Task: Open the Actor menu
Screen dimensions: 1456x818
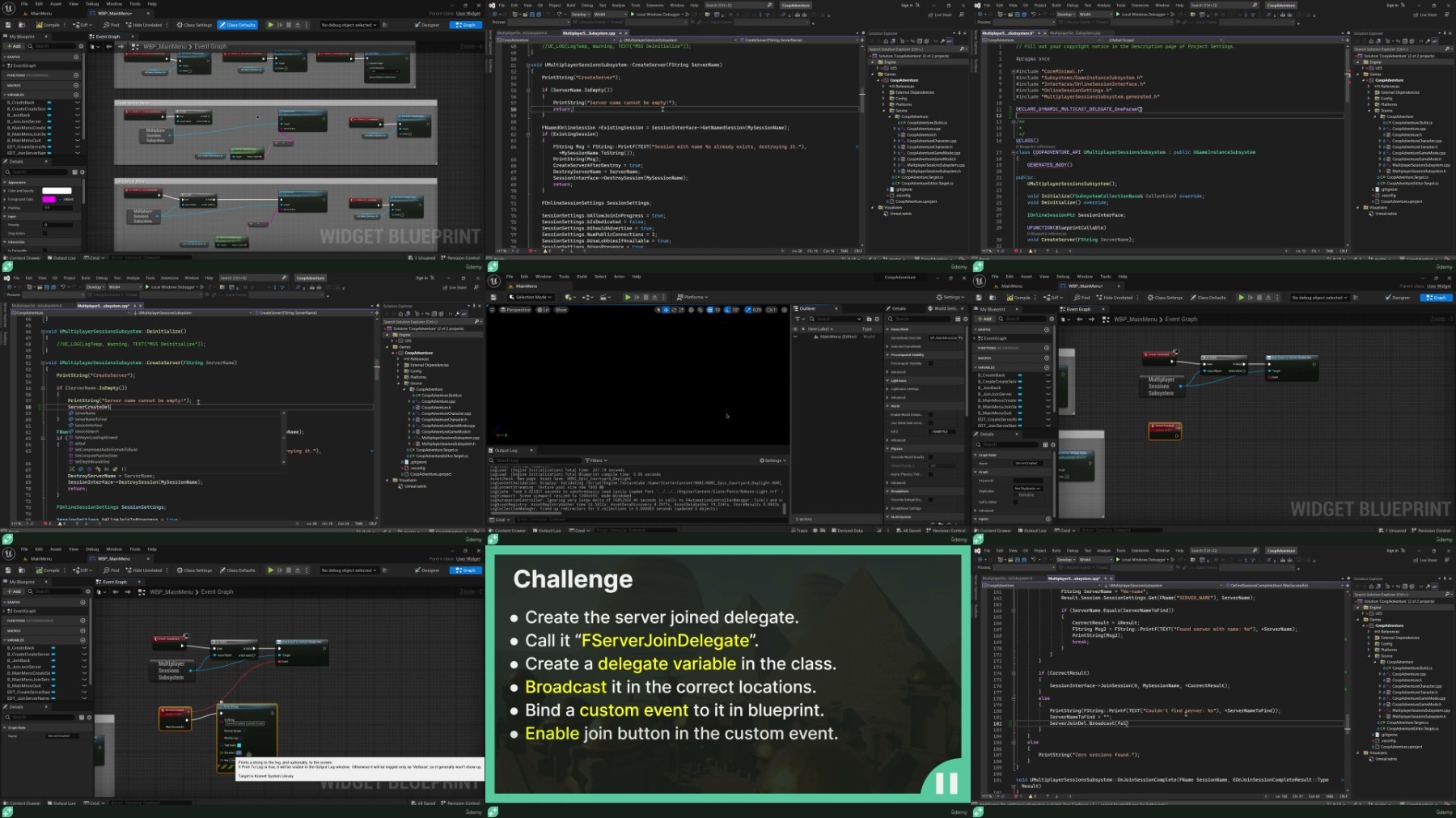Action: point(619,277)
